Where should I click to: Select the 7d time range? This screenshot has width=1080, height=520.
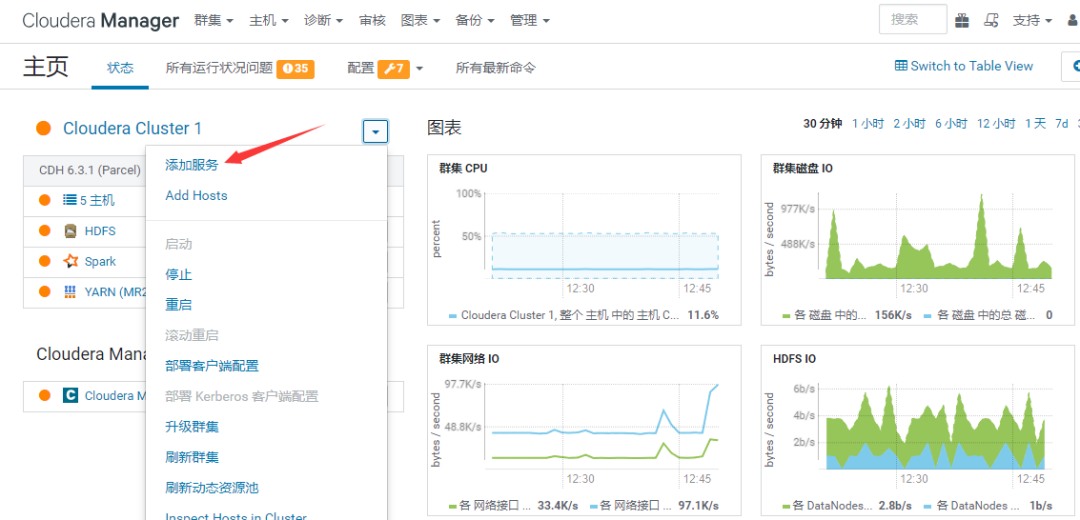pyautogui.click(x=1061, y=123)
